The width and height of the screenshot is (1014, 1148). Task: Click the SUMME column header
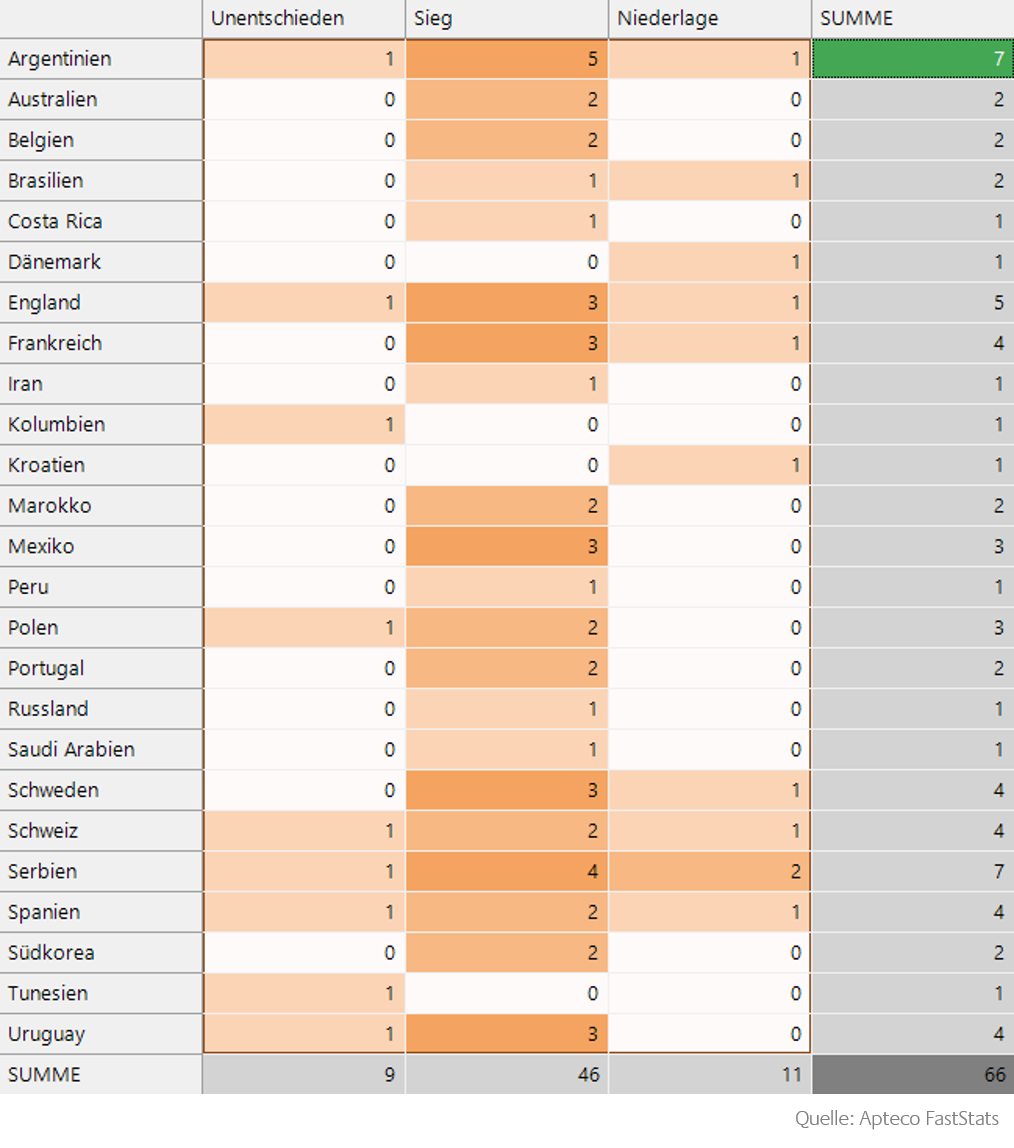[x=913, y=18]
